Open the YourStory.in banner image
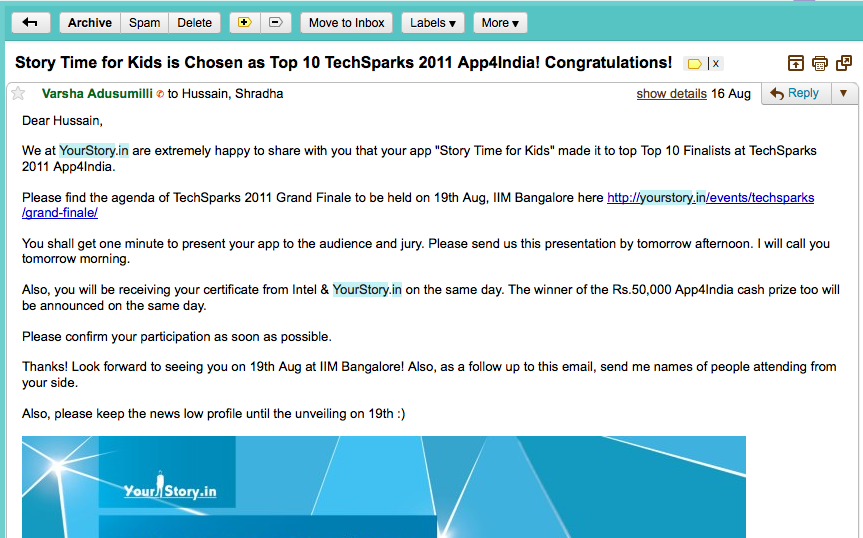 (384, 487)
